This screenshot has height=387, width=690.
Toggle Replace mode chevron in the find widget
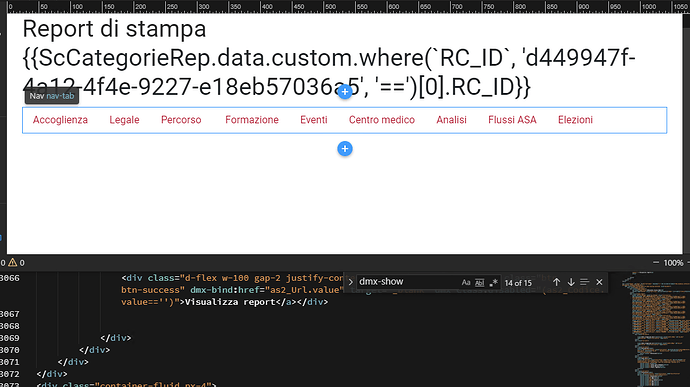(x=351, y=282)
